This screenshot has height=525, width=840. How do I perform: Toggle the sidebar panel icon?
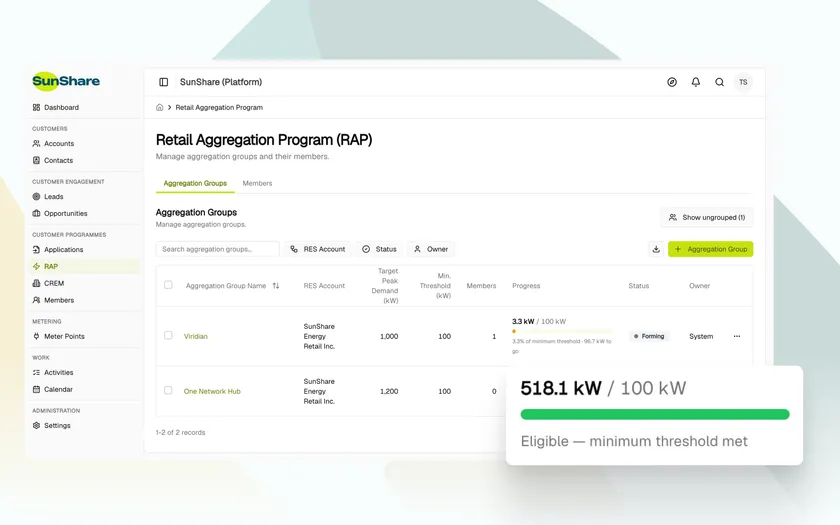click(163, 82)
